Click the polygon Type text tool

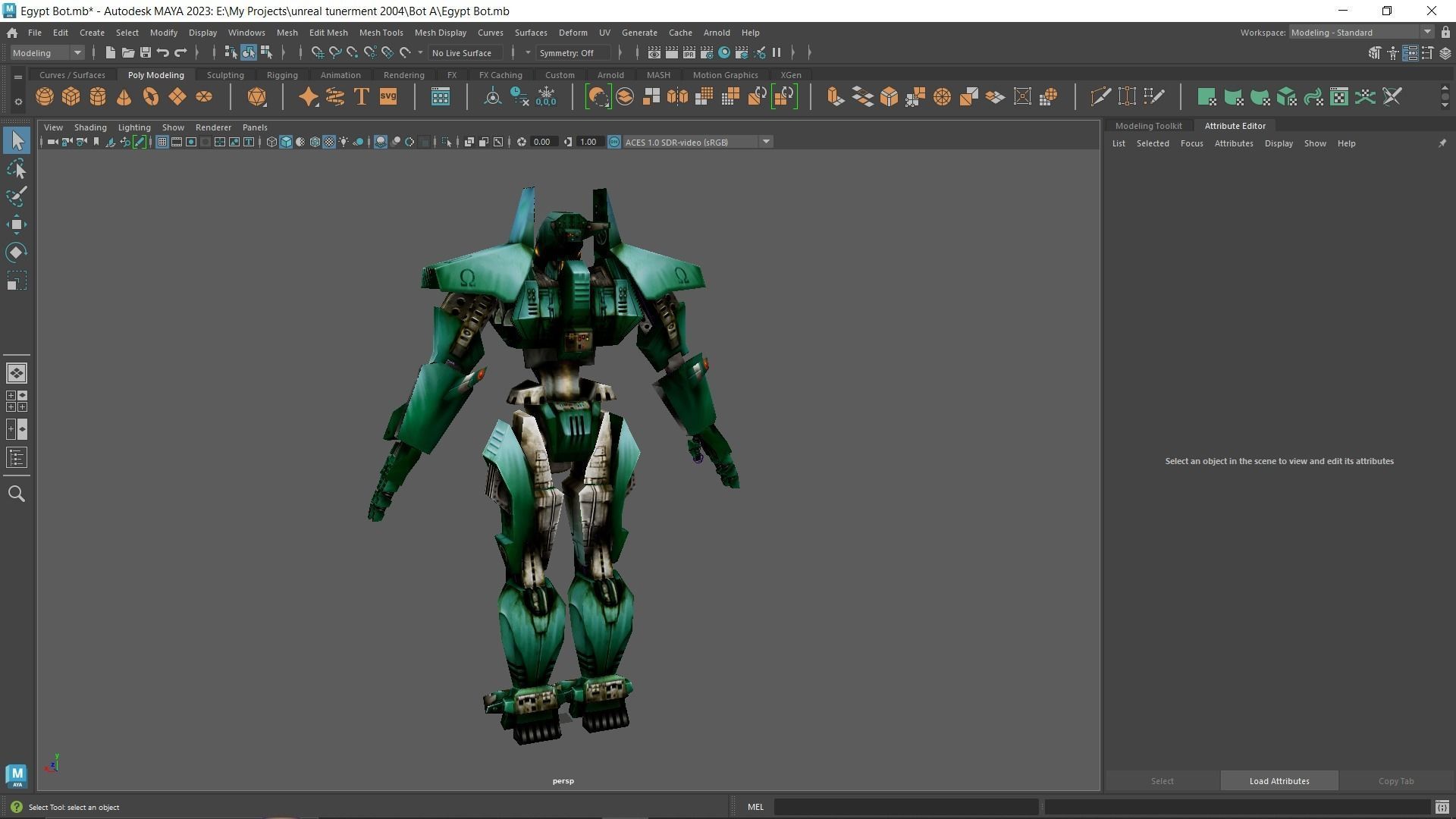click(362, 97)
